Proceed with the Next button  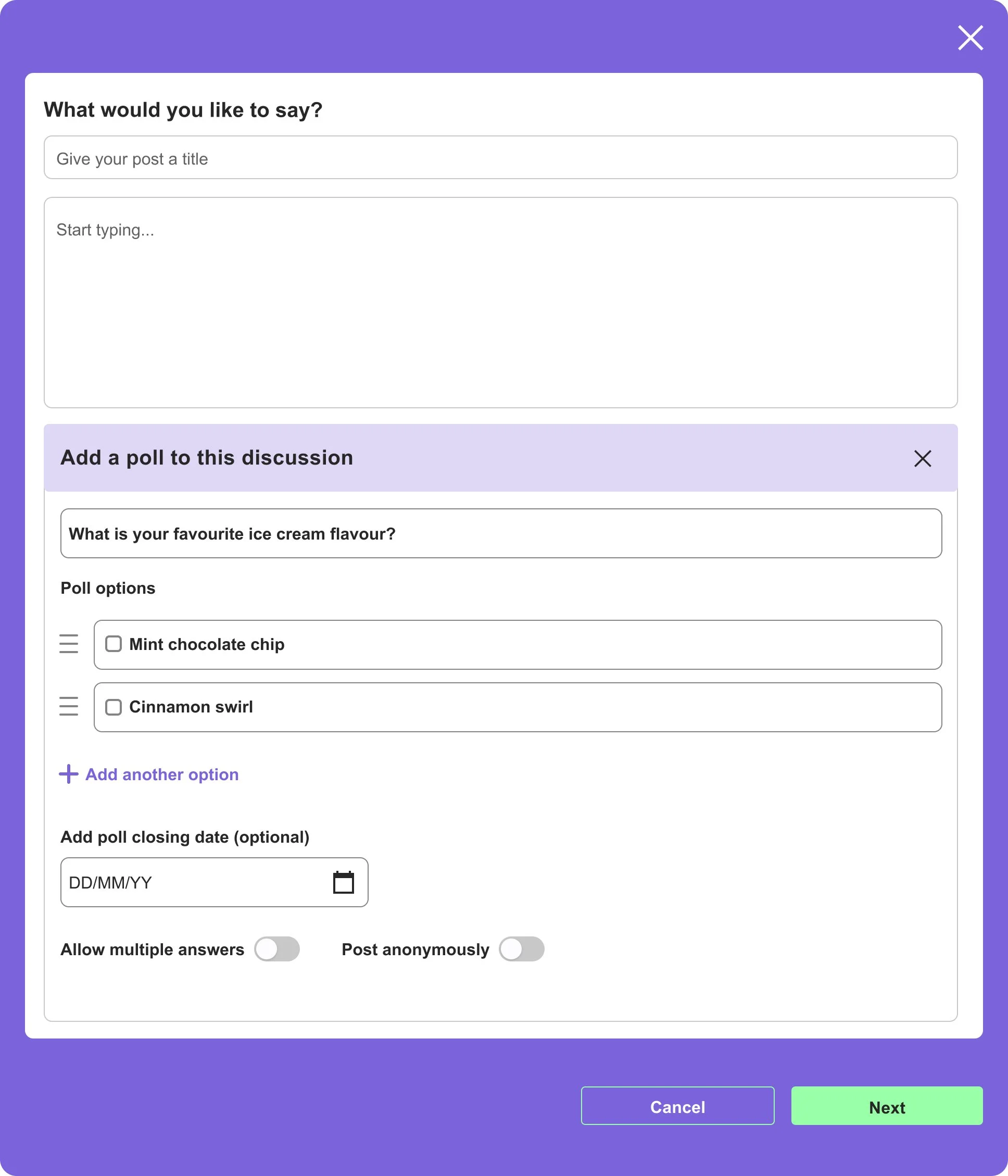point(887,1106)
